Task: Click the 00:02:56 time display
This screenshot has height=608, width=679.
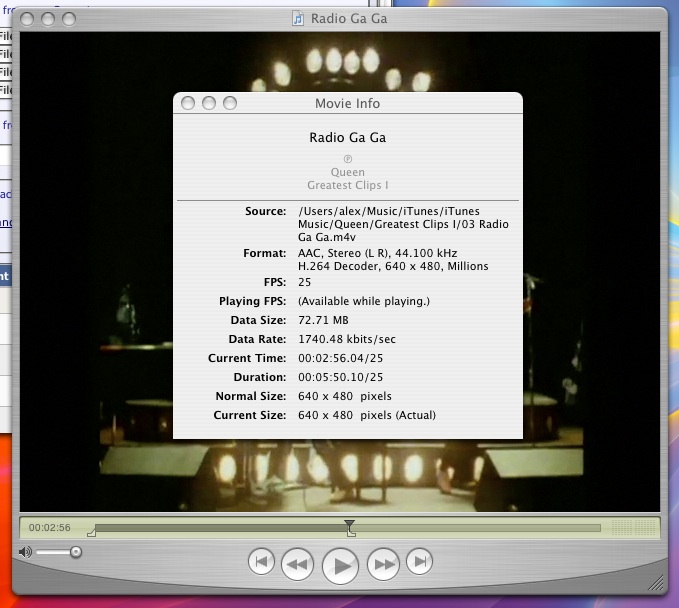Action: coord(49,527)
